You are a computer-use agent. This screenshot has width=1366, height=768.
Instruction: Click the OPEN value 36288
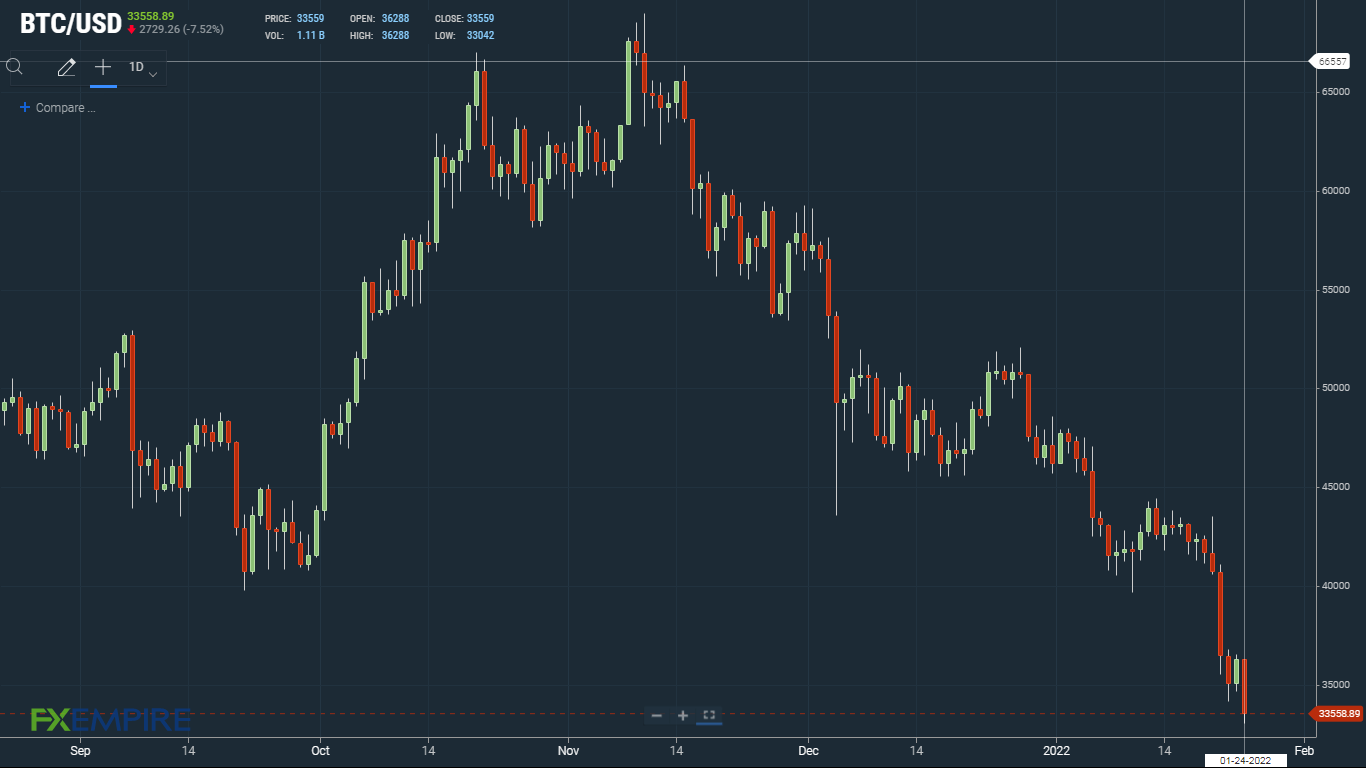pyautogui.click(x=395, y=19)
